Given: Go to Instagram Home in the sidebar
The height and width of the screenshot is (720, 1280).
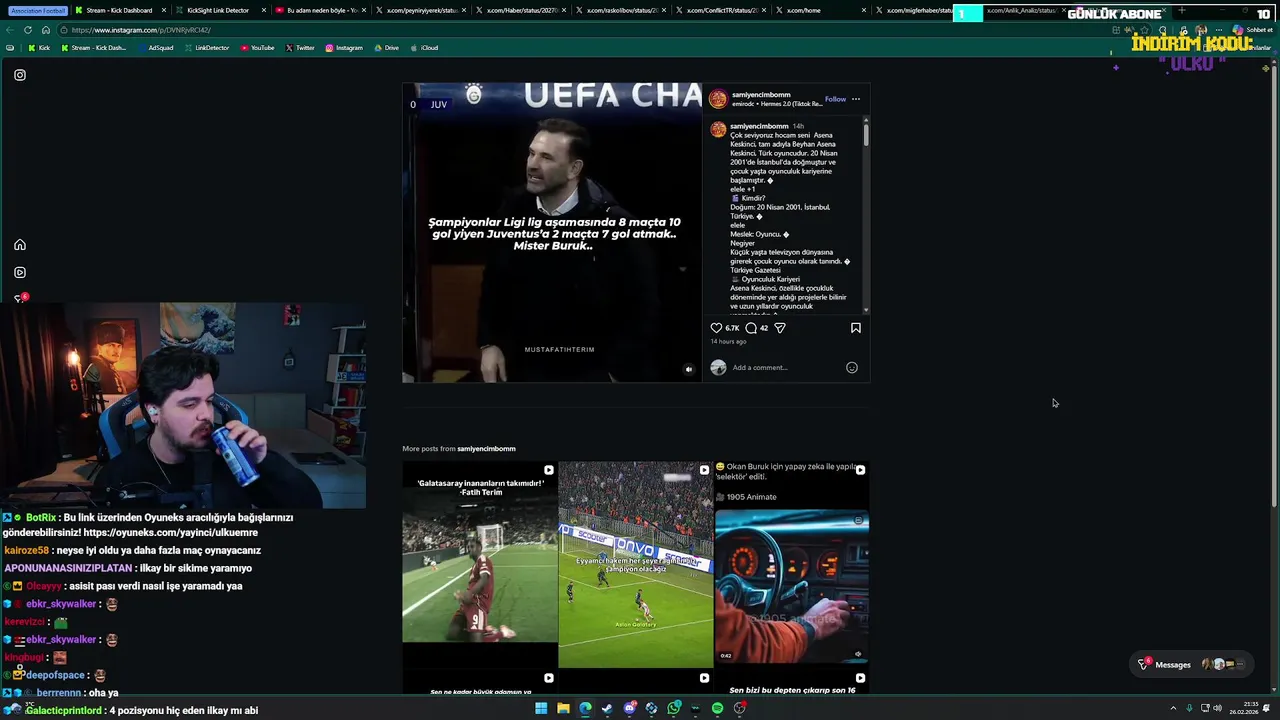Looking at the screenshot, I should [20, 245].
